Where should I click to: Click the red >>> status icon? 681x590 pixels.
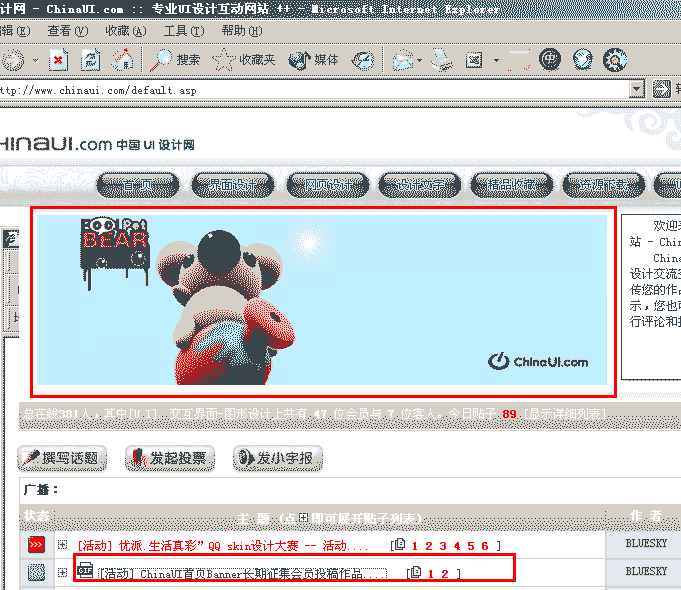(36, 545)
